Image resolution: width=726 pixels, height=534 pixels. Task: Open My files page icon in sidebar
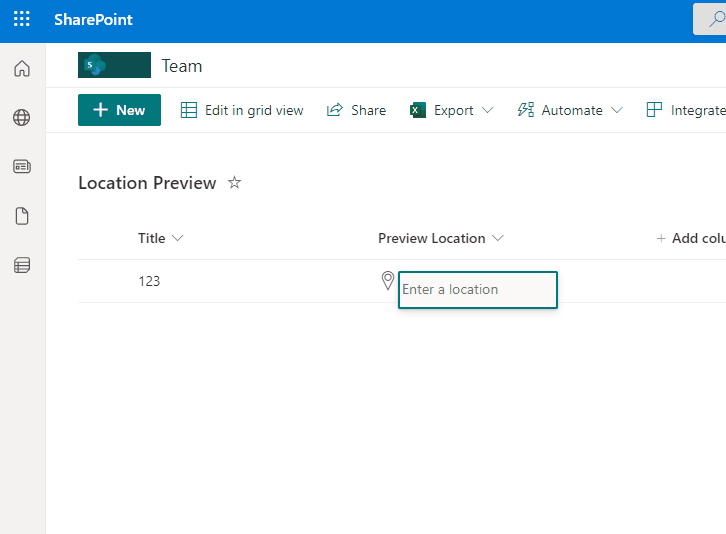point(22,216)
